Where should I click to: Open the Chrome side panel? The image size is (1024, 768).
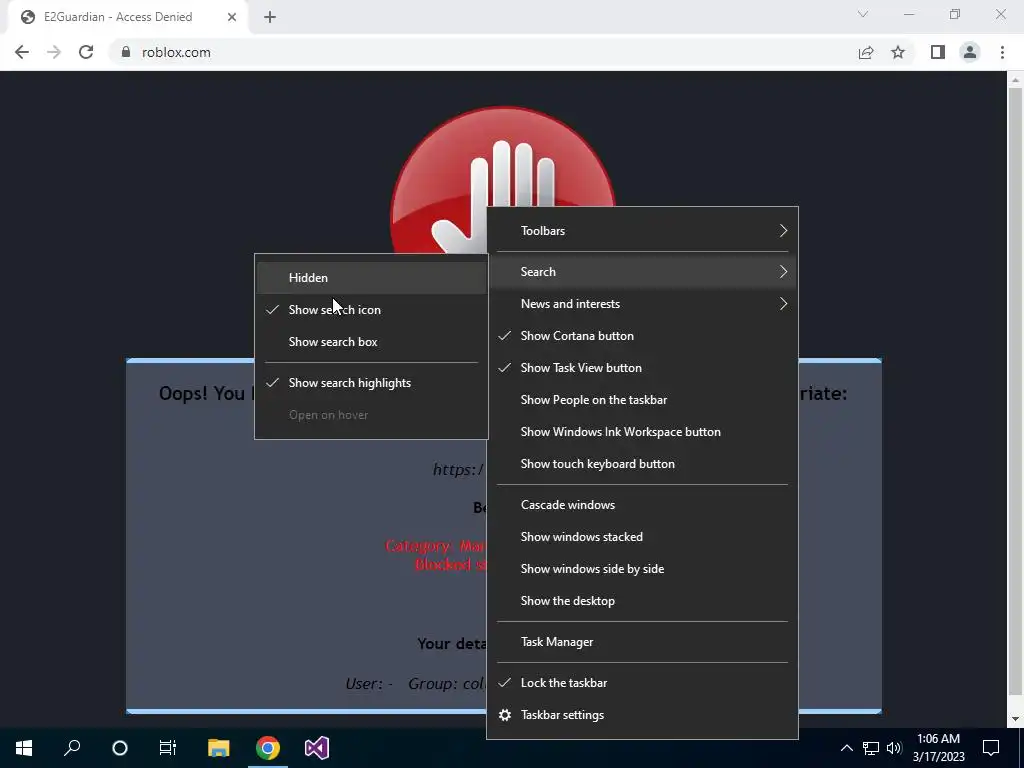point(938,52)
